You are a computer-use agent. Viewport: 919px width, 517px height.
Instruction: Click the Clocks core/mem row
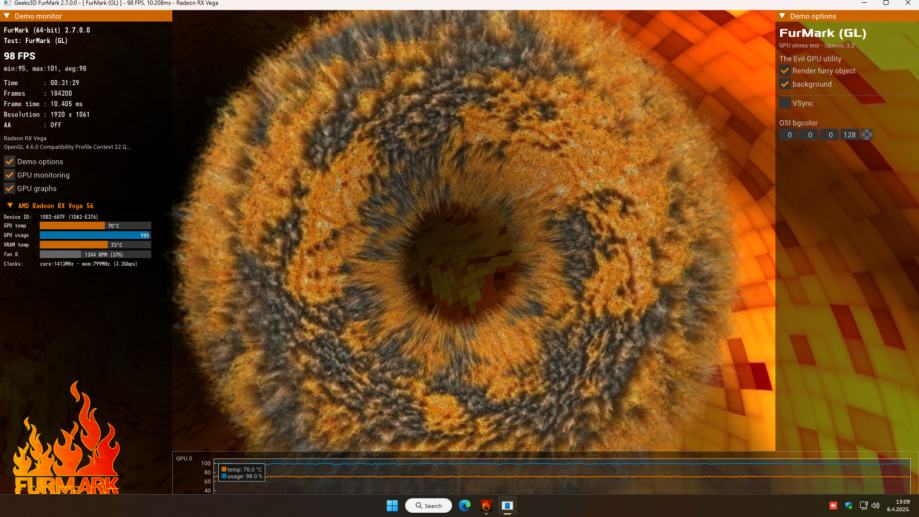[x=70, y=264]
